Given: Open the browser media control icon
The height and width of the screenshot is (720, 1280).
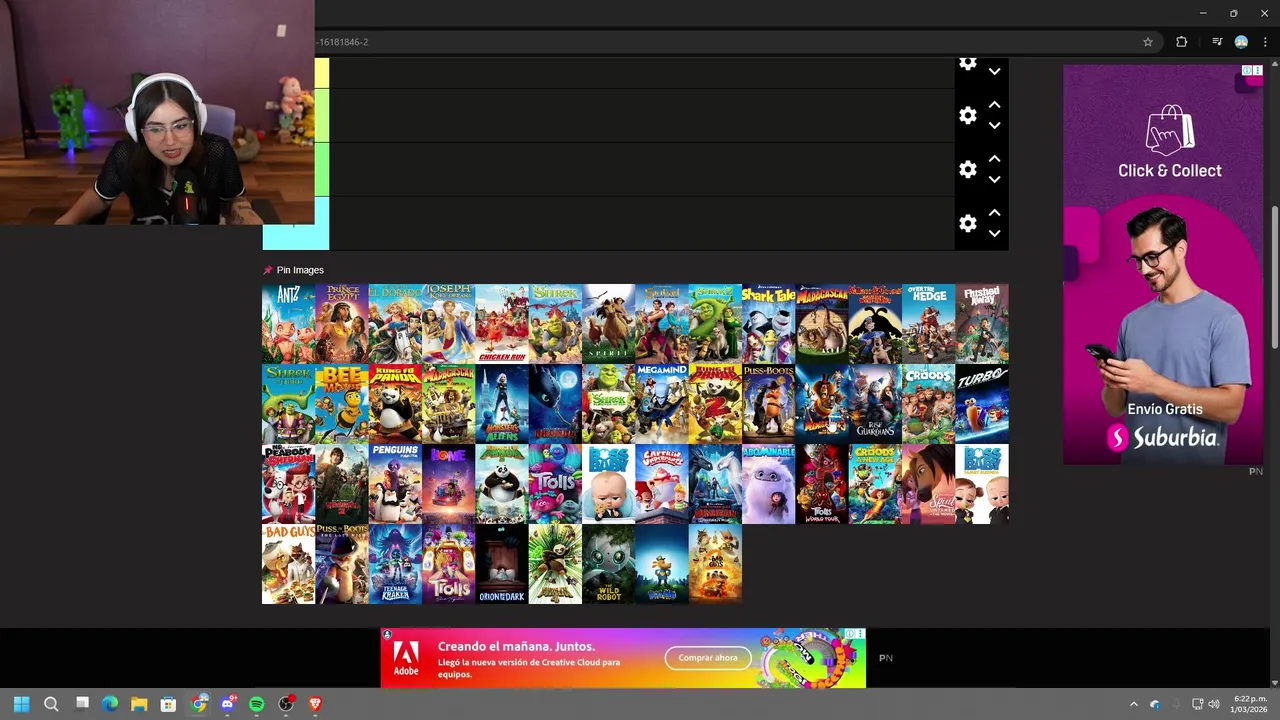Looking at the screenshot, I should (x=1217, y=42).
